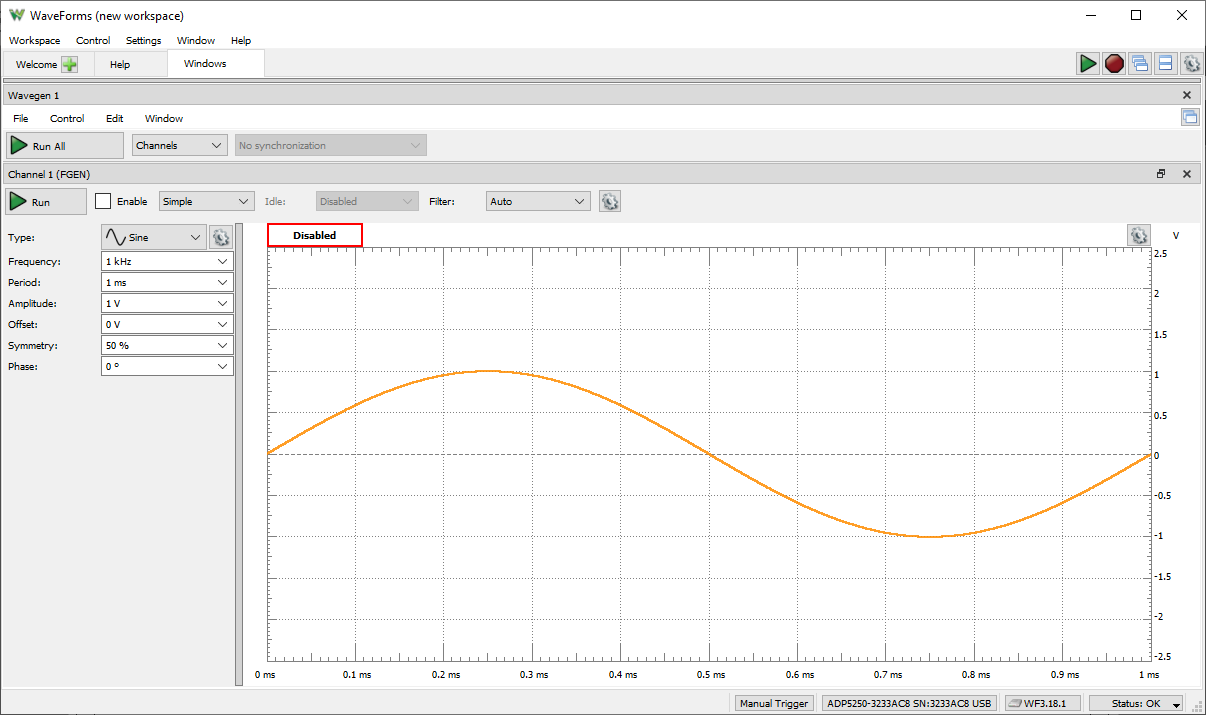Open the Channels dropdown

coord(180,145)
